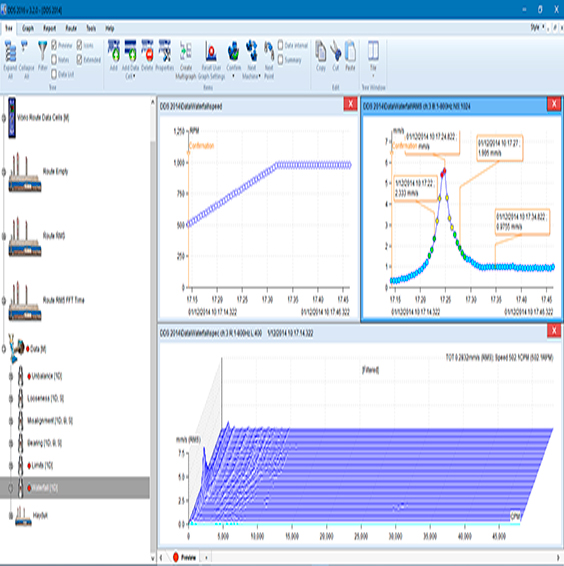Viewport: 564px width, 566px height.
Task: Click the measurement point icon beside Unbalance
Action: tap(21, 376)
